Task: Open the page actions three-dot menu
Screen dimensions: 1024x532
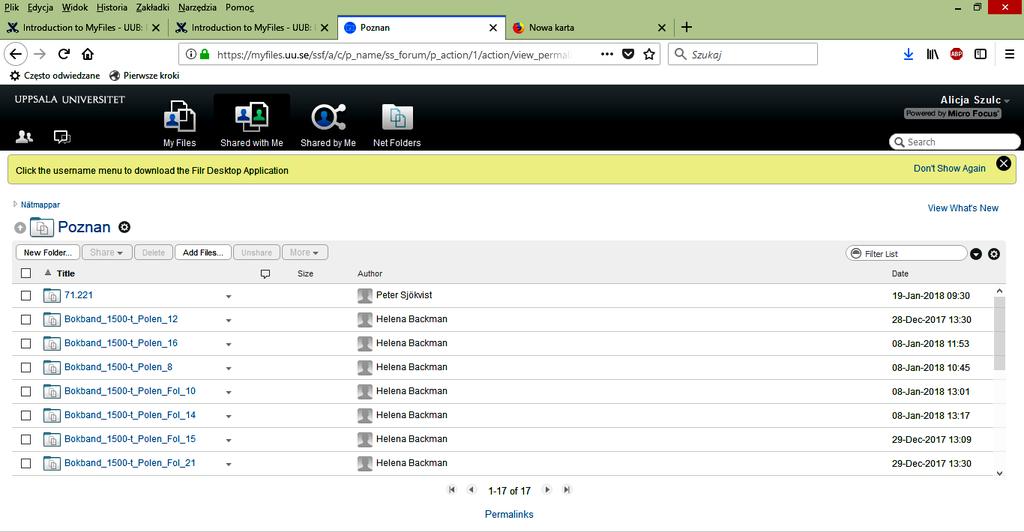Action: (x=607, y=54)
